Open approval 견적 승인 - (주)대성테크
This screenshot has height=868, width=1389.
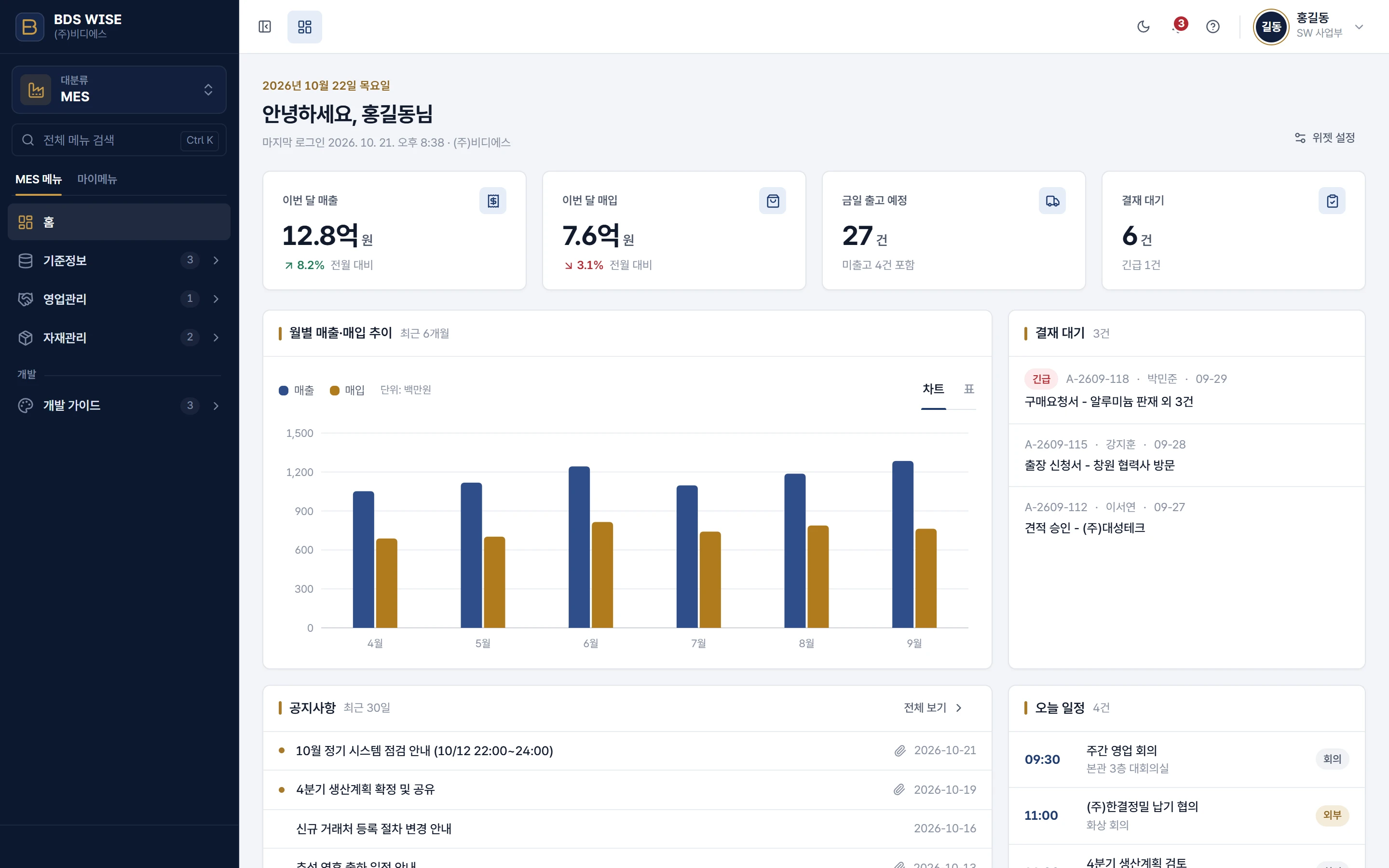point(1186,518)
